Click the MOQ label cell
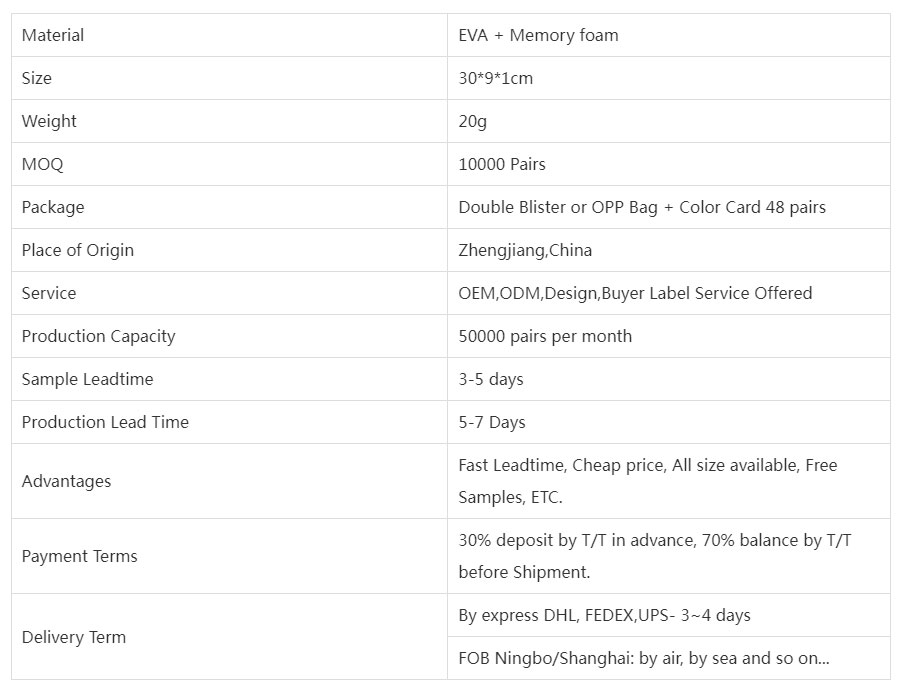Image resolution: width=900 pixels, height=699 pixels. (x=229, y=164)
